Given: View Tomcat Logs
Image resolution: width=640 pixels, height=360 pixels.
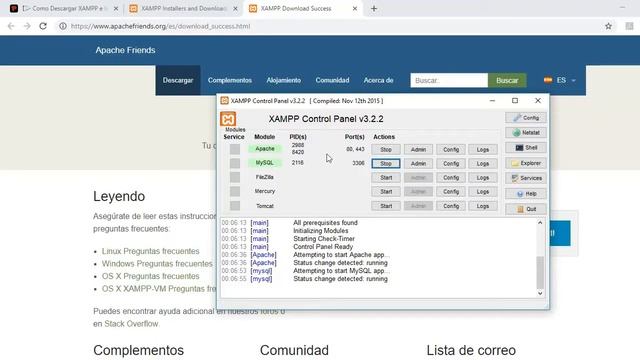Looking at the screenshot, I should point(483,206).
